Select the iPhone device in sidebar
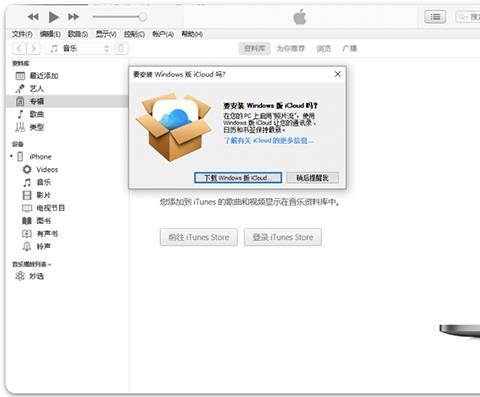Viewport: 480px width, 397px height. click(x=40, y=157)
